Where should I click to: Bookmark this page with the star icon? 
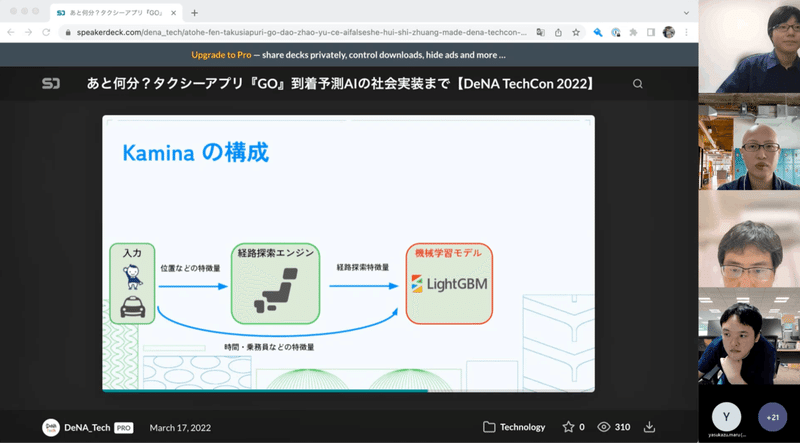[576, 32]
